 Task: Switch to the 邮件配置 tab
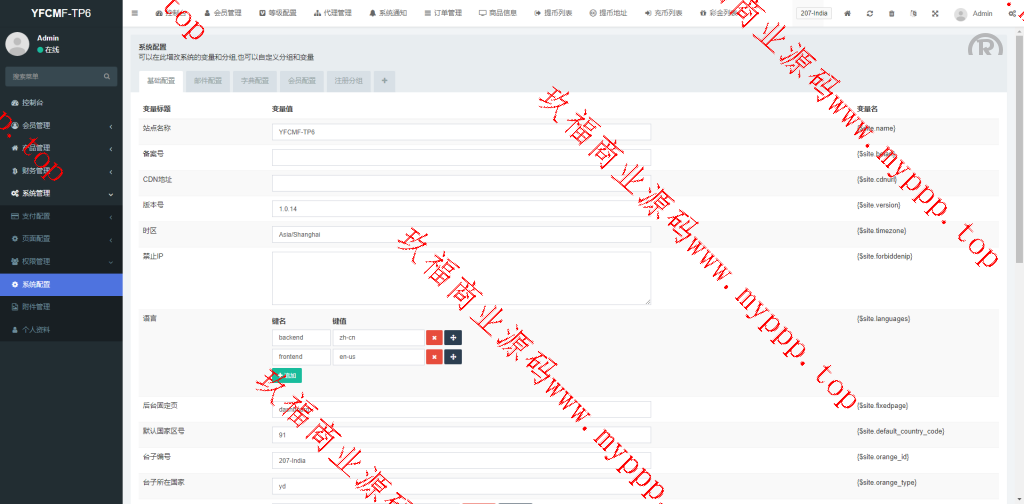tap(208, 81)
